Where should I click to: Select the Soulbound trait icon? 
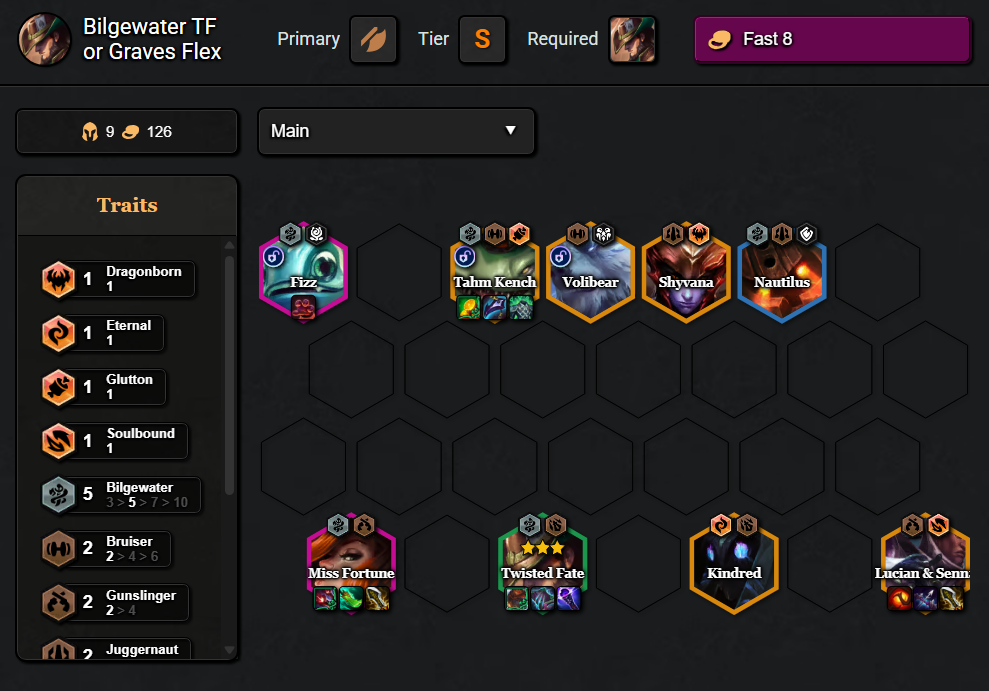[60, 441]
